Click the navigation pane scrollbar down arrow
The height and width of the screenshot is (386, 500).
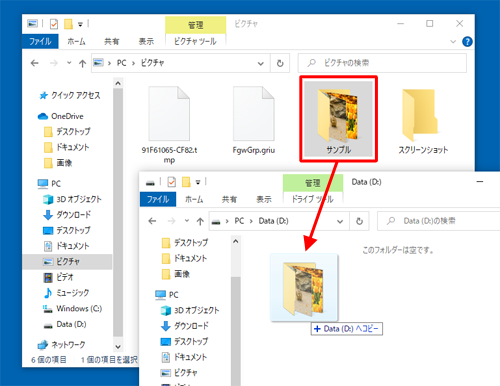coord(118,347)
